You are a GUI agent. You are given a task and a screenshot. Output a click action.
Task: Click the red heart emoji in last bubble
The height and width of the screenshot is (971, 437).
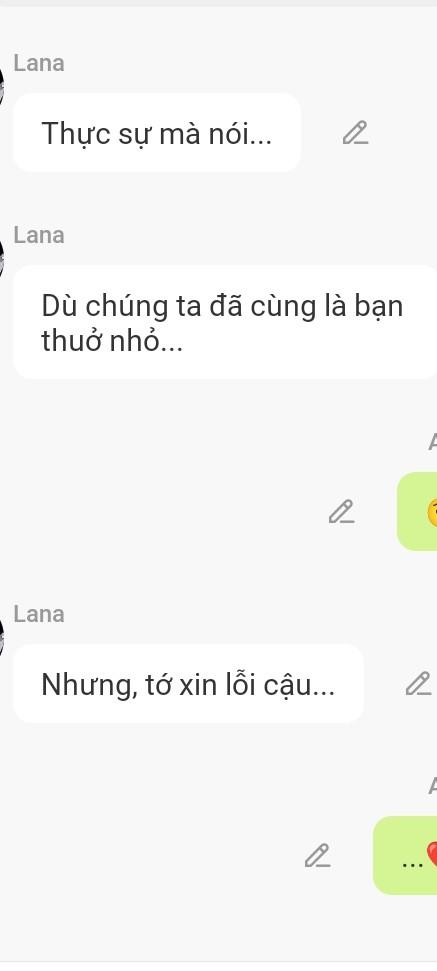[431, 855]
